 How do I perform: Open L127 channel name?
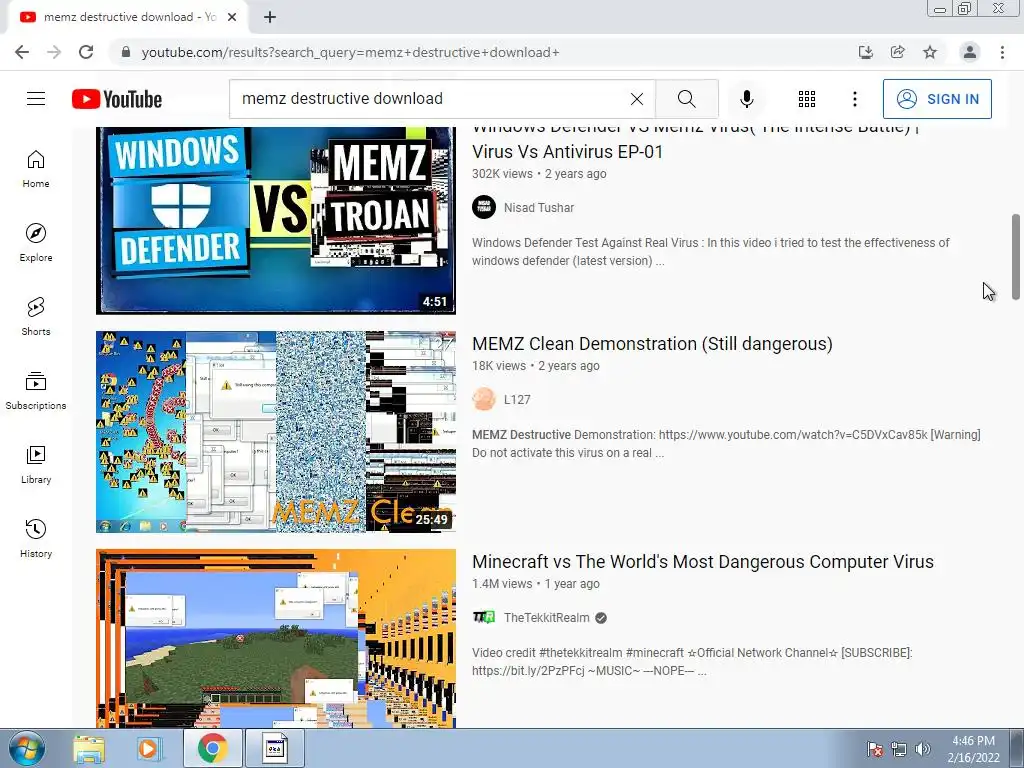click(517, 400)
